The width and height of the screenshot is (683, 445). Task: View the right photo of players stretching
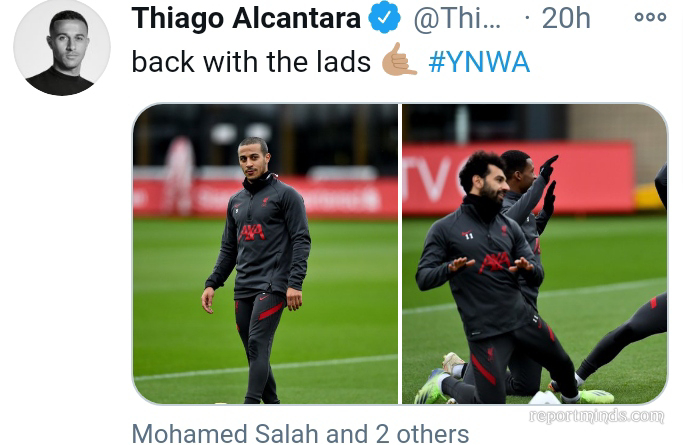click(x=534, y=253)
